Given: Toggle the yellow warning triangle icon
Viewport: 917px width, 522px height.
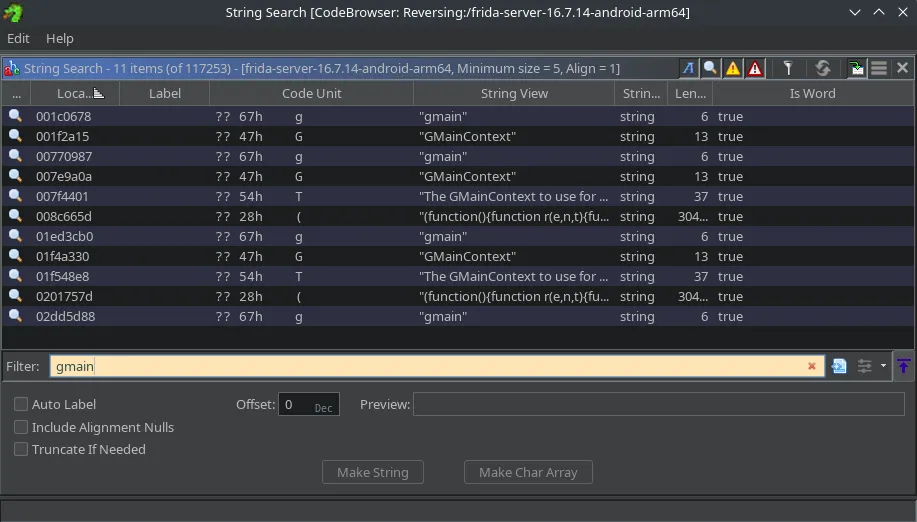Looking at the screenshot, I should coord(733,68).
